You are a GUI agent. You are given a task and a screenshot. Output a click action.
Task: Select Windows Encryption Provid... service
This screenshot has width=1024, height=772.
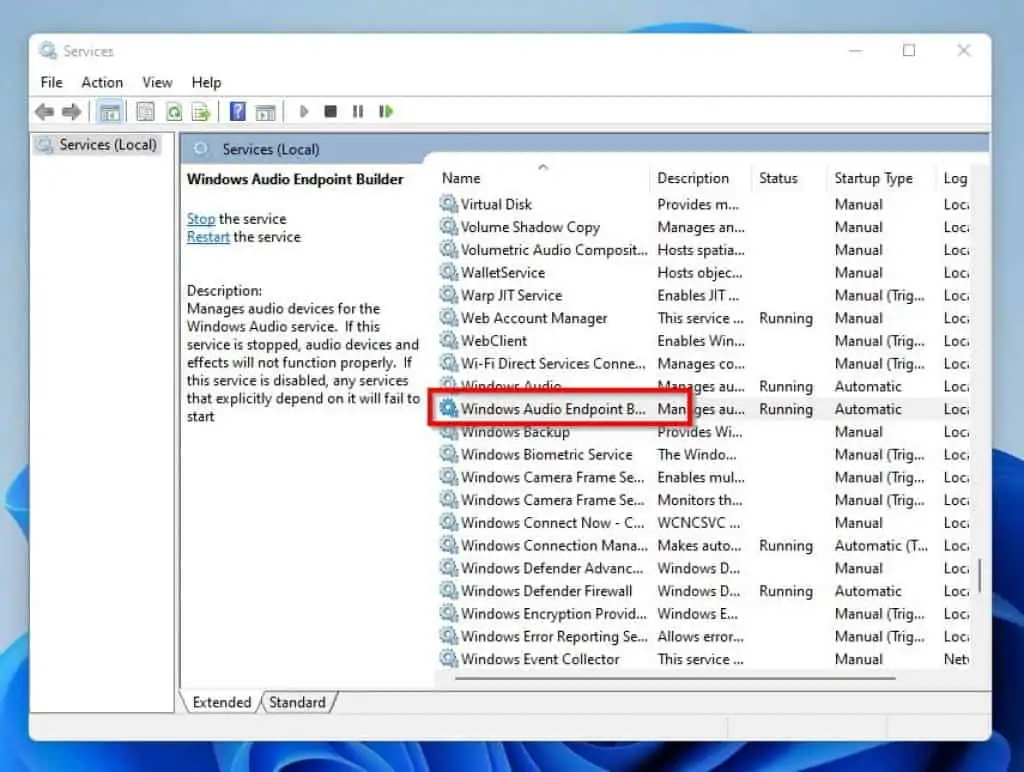[554, 614]
